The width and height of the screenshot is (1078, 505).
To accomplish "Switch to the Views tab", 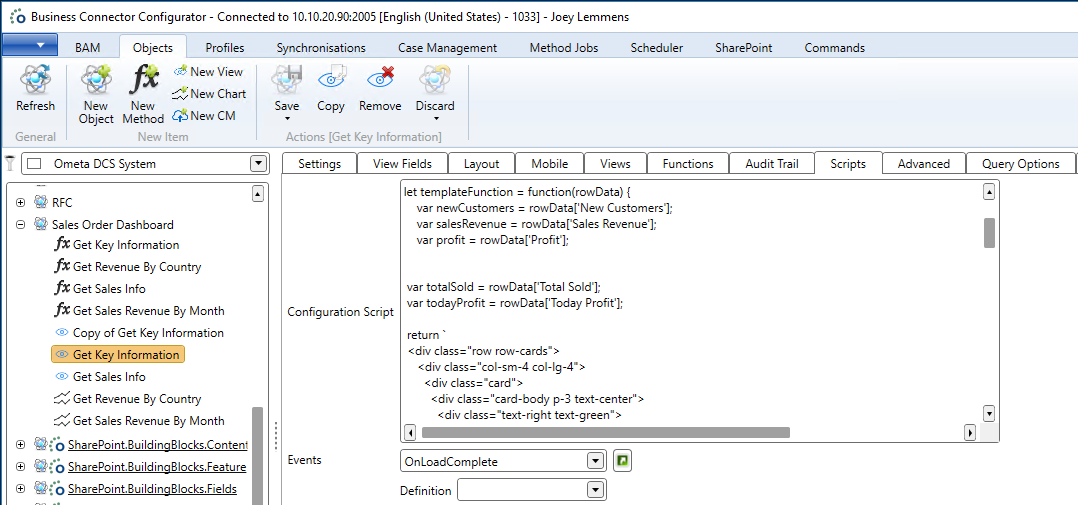I will (x=615, y=164).
